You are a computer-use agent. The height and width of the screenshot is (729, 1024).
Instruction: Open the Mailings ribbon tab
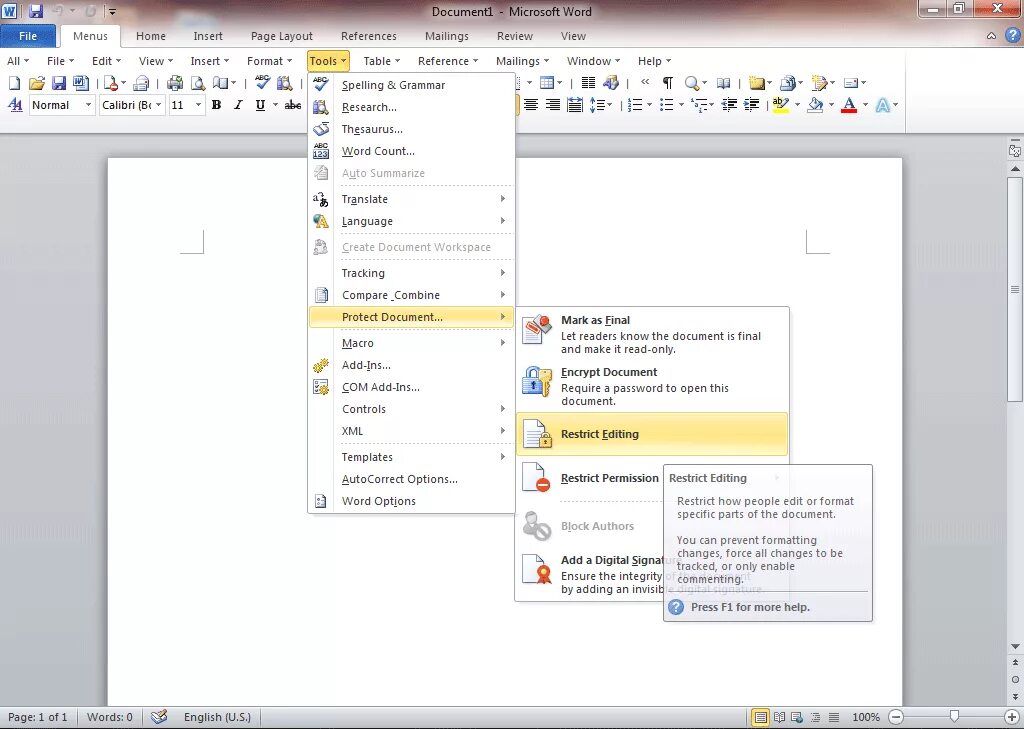(x=446, y=36)
